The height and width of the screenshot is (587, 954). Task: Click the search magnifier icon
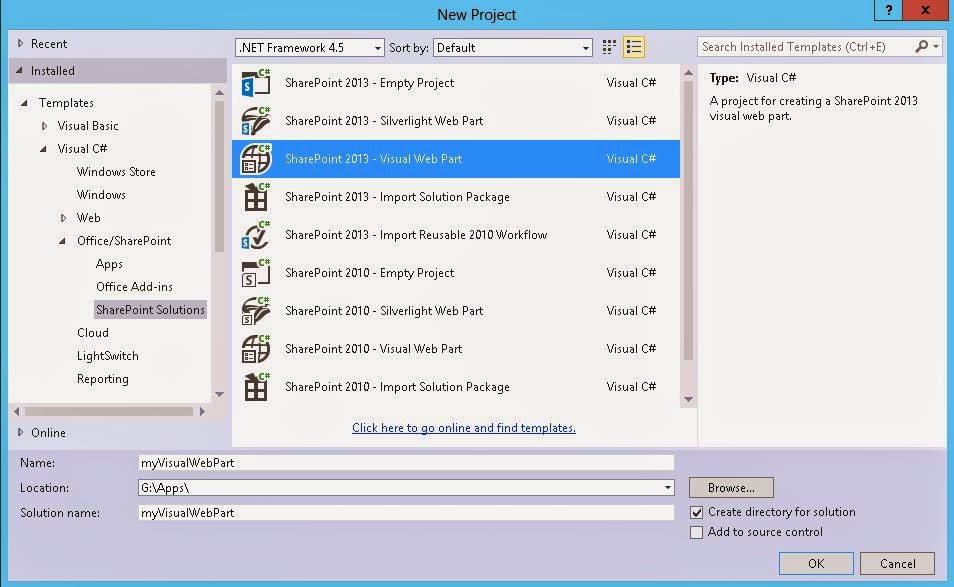922,46
